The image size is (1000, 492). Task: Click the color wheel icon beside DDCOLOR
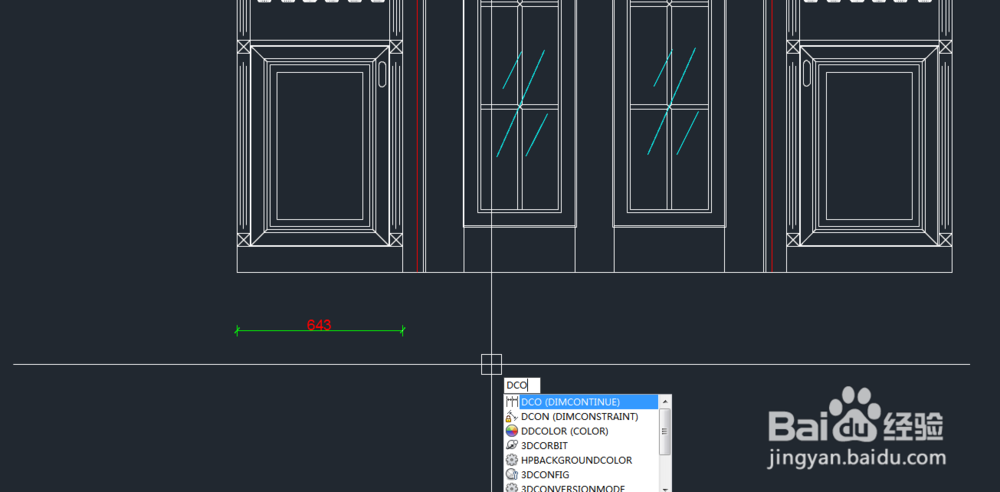pyautogui.click(x=511, y=431)
